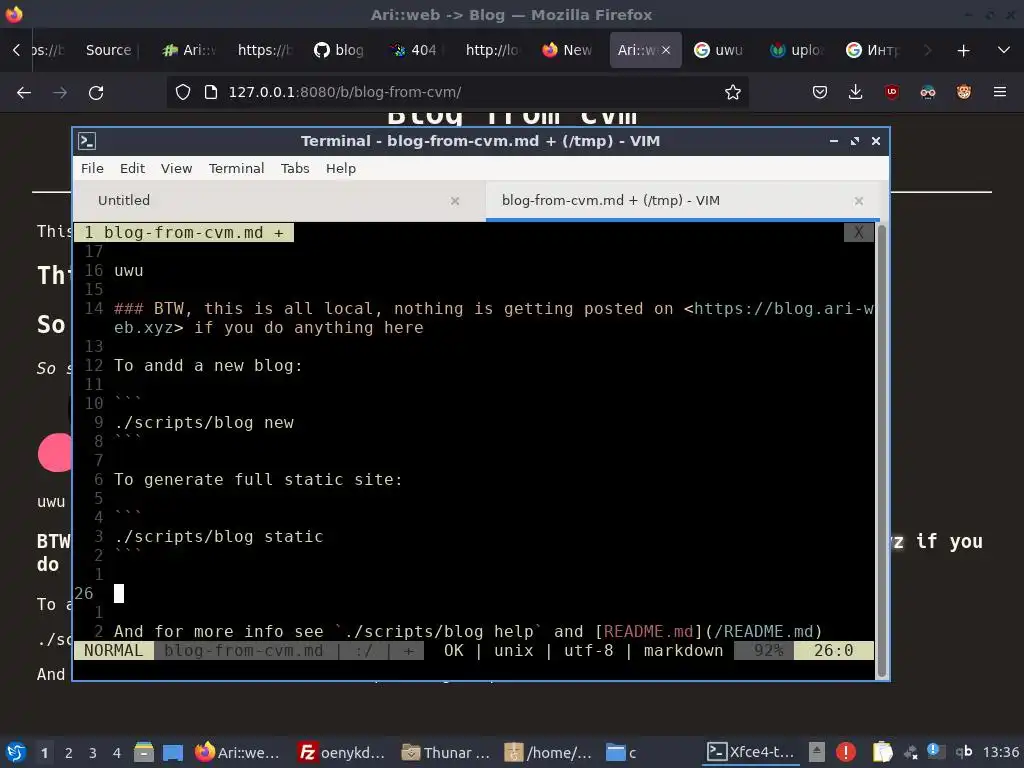The height and width of the screenshot is (768, 1024).
Task: Bookmark this page with the star icon
Action: point(733,92)
